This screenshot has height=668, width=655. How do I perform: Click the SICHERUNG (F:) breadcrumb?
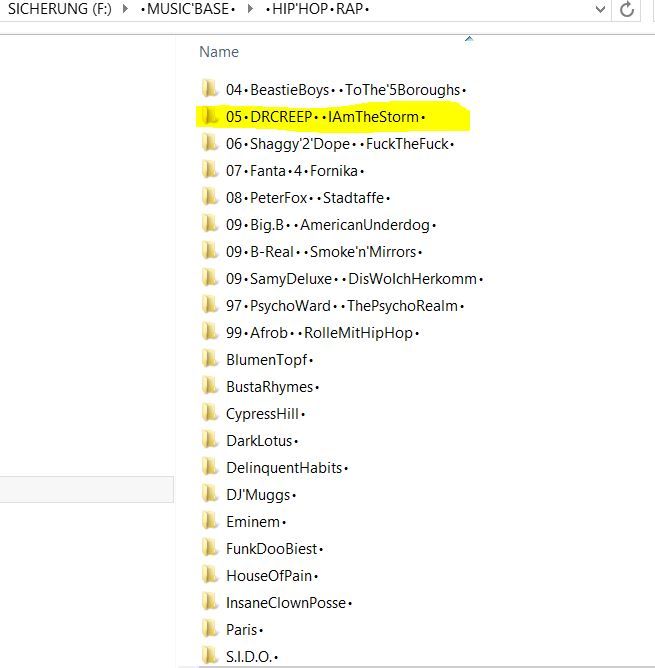click(60, 9)
